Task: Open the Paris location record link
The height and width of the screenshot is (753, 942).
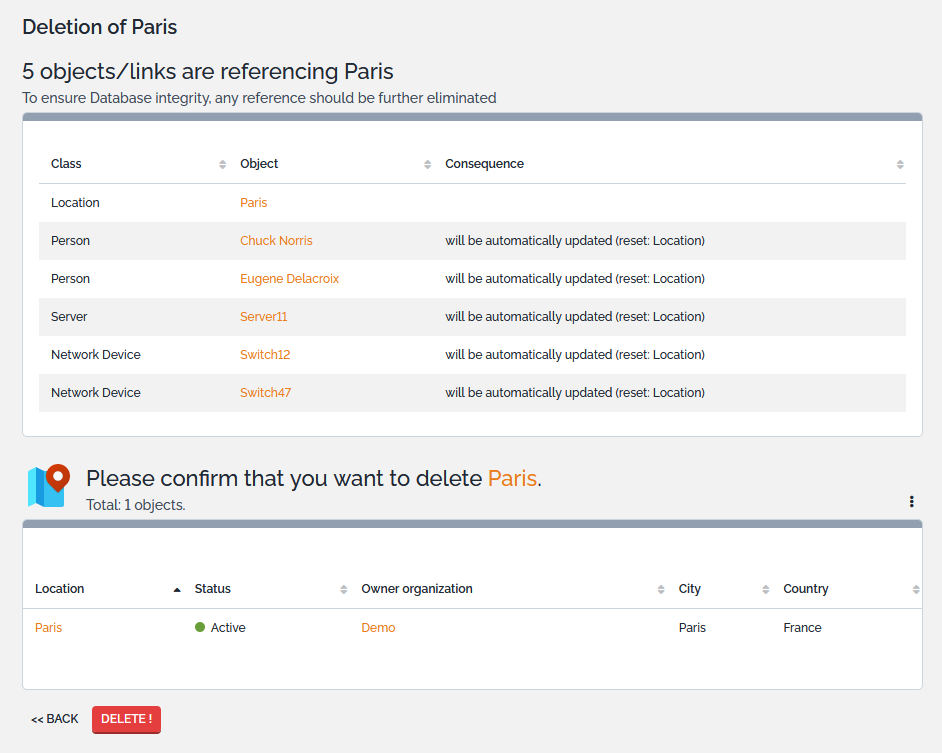Action: click(x=253, y=202)
